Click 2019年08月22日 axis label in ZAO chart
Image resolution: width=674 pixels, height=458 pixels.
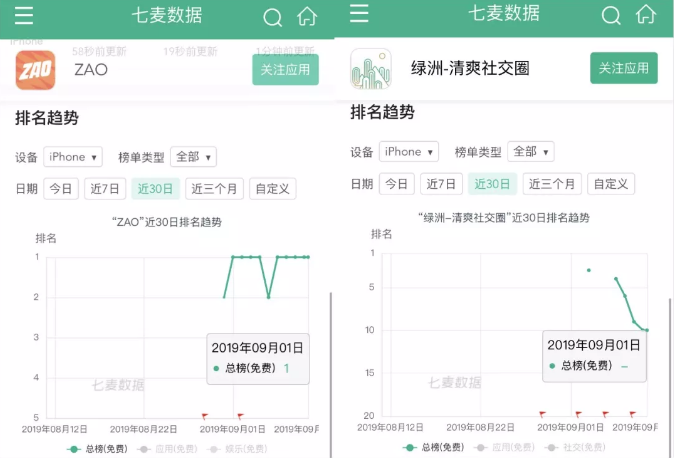pos(143,429)
